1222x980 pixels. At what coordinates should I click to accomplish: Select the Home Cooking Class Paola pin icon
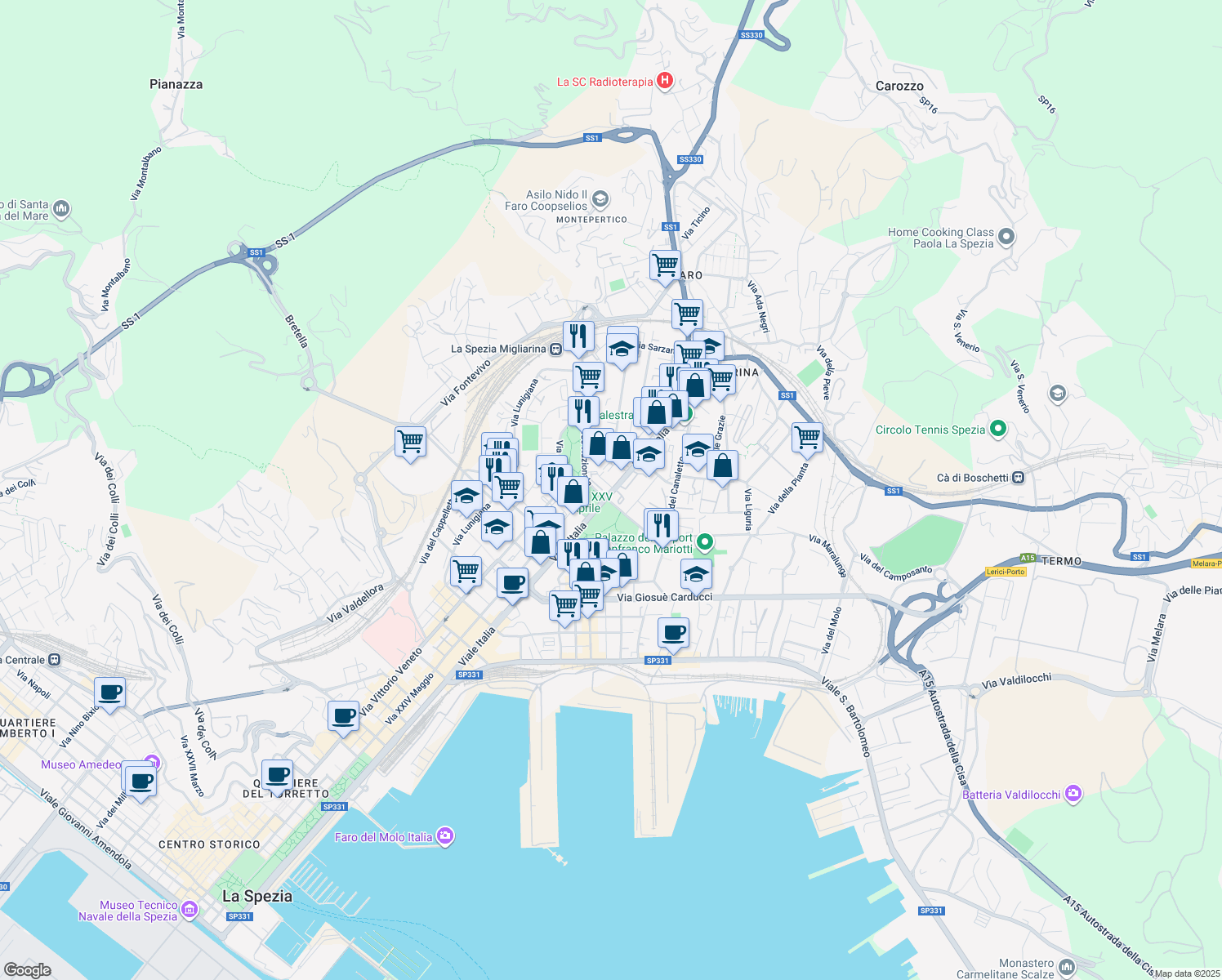[x=1006, y=238]
